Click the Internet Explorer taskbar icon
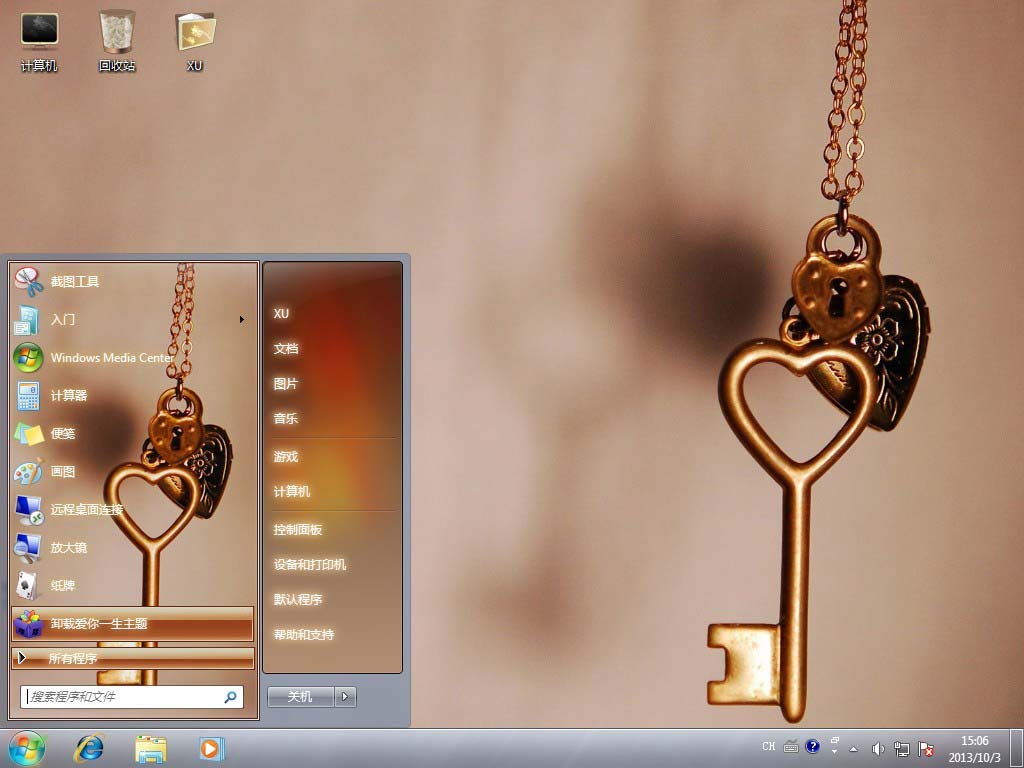The image size is (1024, 768). [x=90, y=748]
